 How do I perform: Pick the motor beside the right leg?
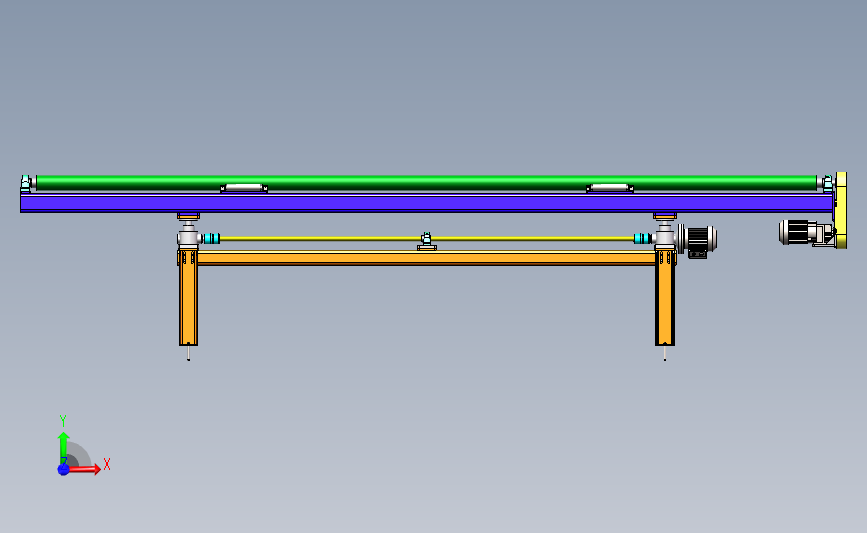coord(698,241)
